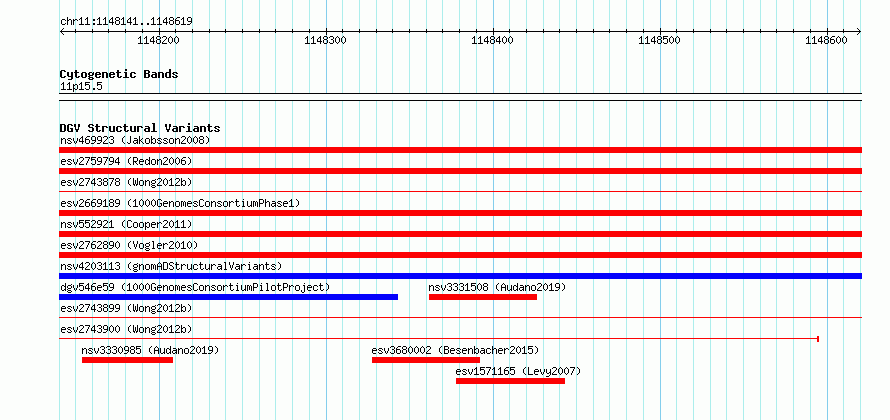
Task: Select the blue bar under dgv546e59
Action: pos(229,297)
